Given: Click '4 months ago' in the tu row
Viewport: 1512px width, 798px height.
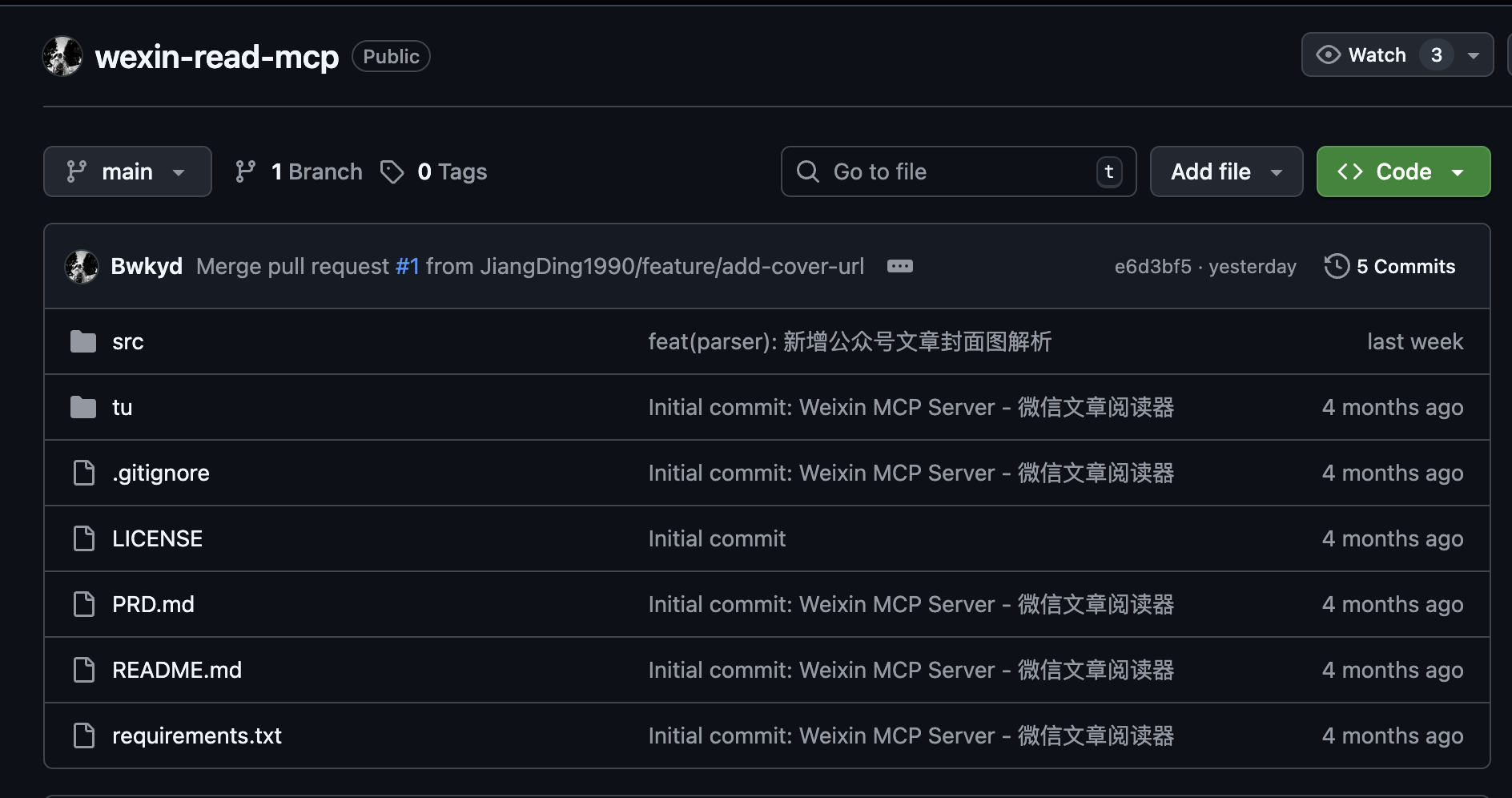Looking at the screenshot, I should 1393,408.
